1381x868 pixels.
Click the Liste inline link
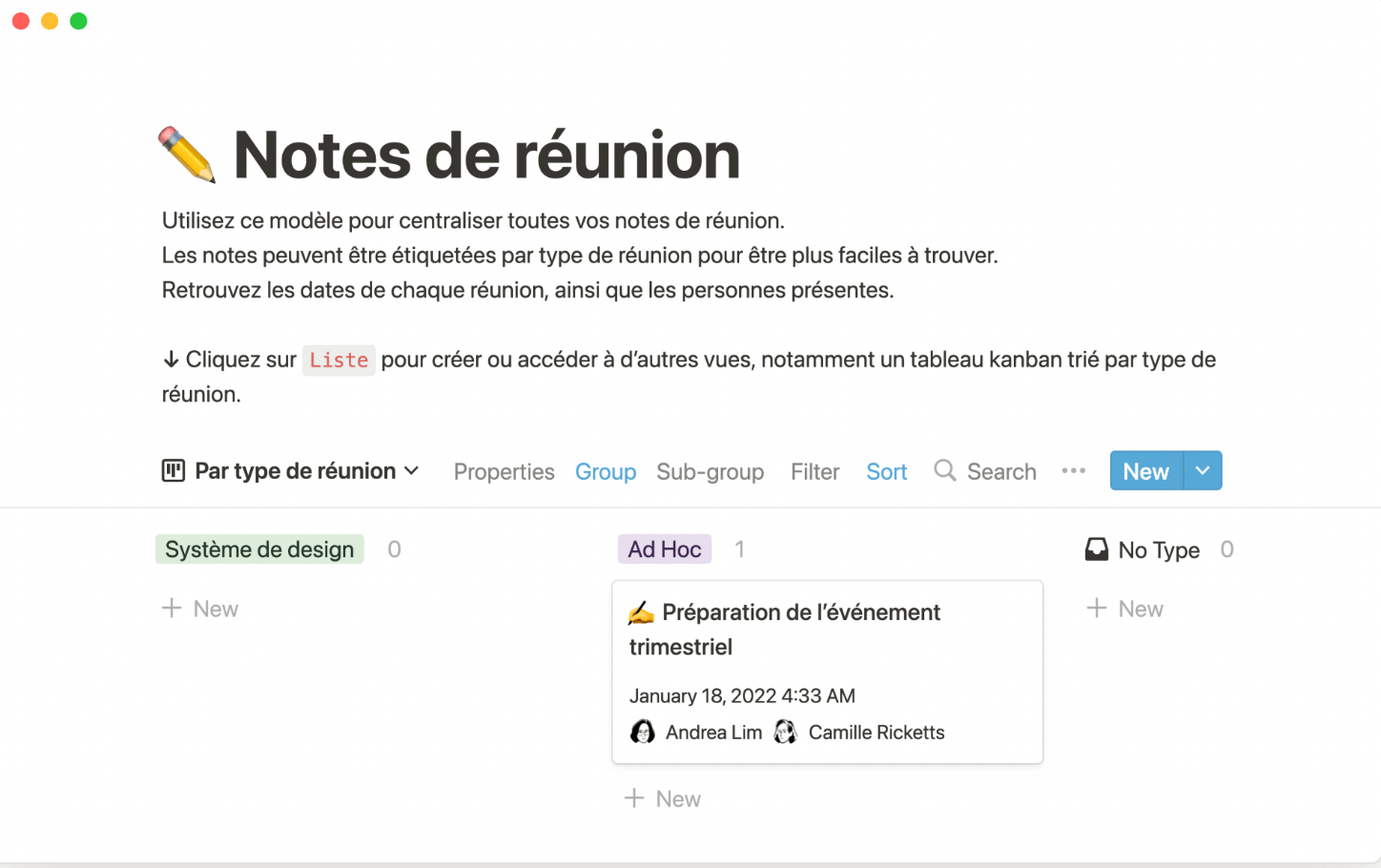[x=339, y=360]
